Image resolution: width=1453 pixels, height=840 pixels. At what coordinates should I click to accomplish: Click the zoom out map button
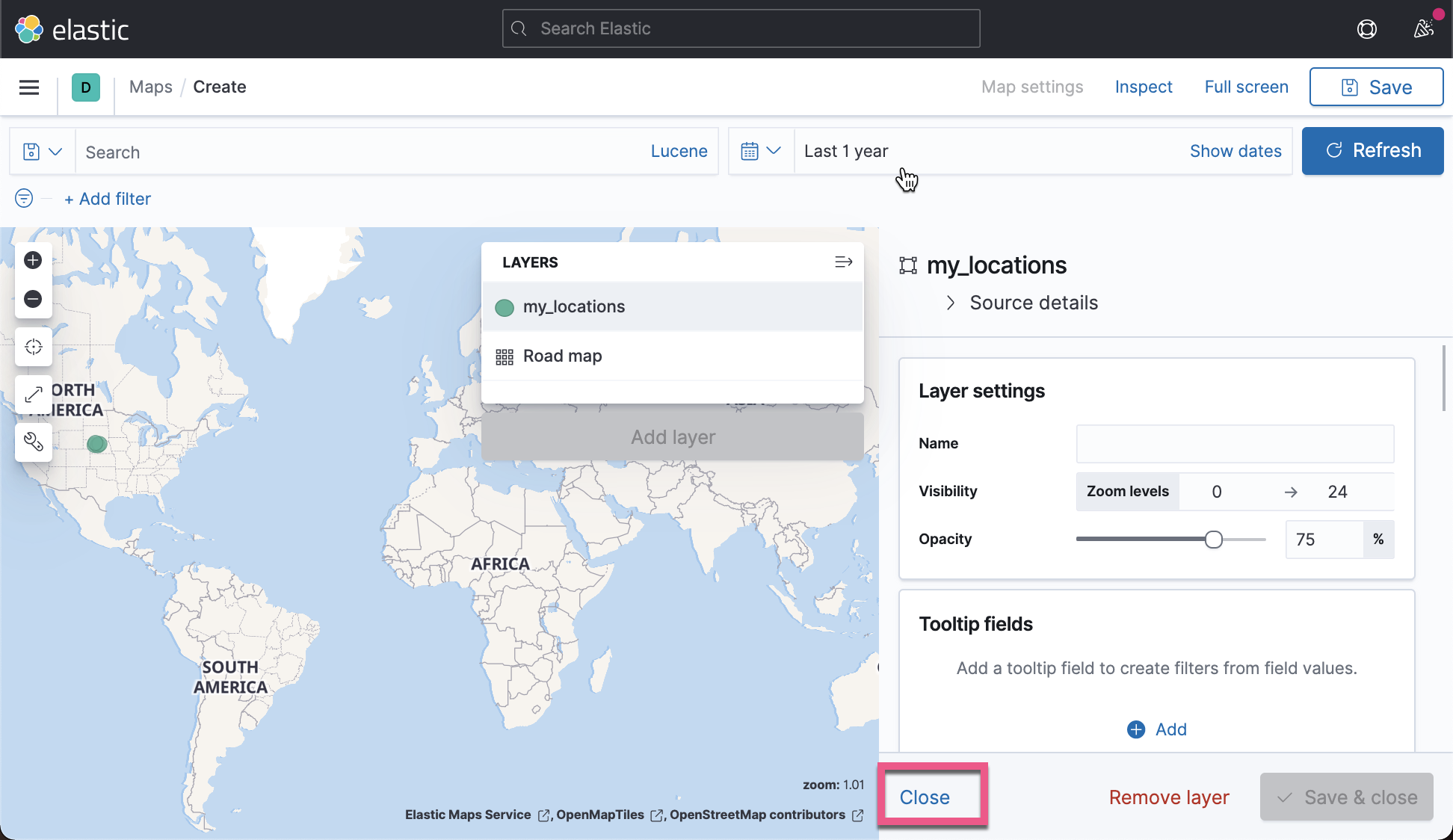tap(33, 299)
